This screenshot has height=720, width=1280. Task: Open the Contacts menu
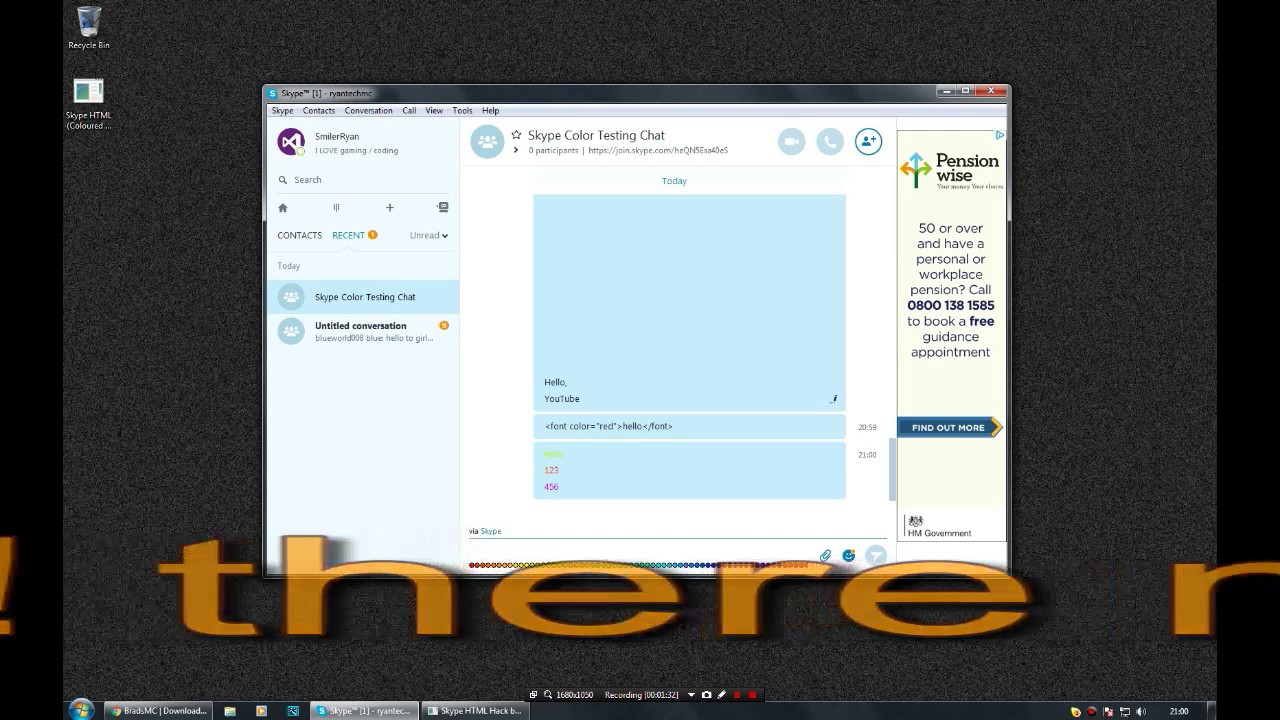[x=319, y=111]
